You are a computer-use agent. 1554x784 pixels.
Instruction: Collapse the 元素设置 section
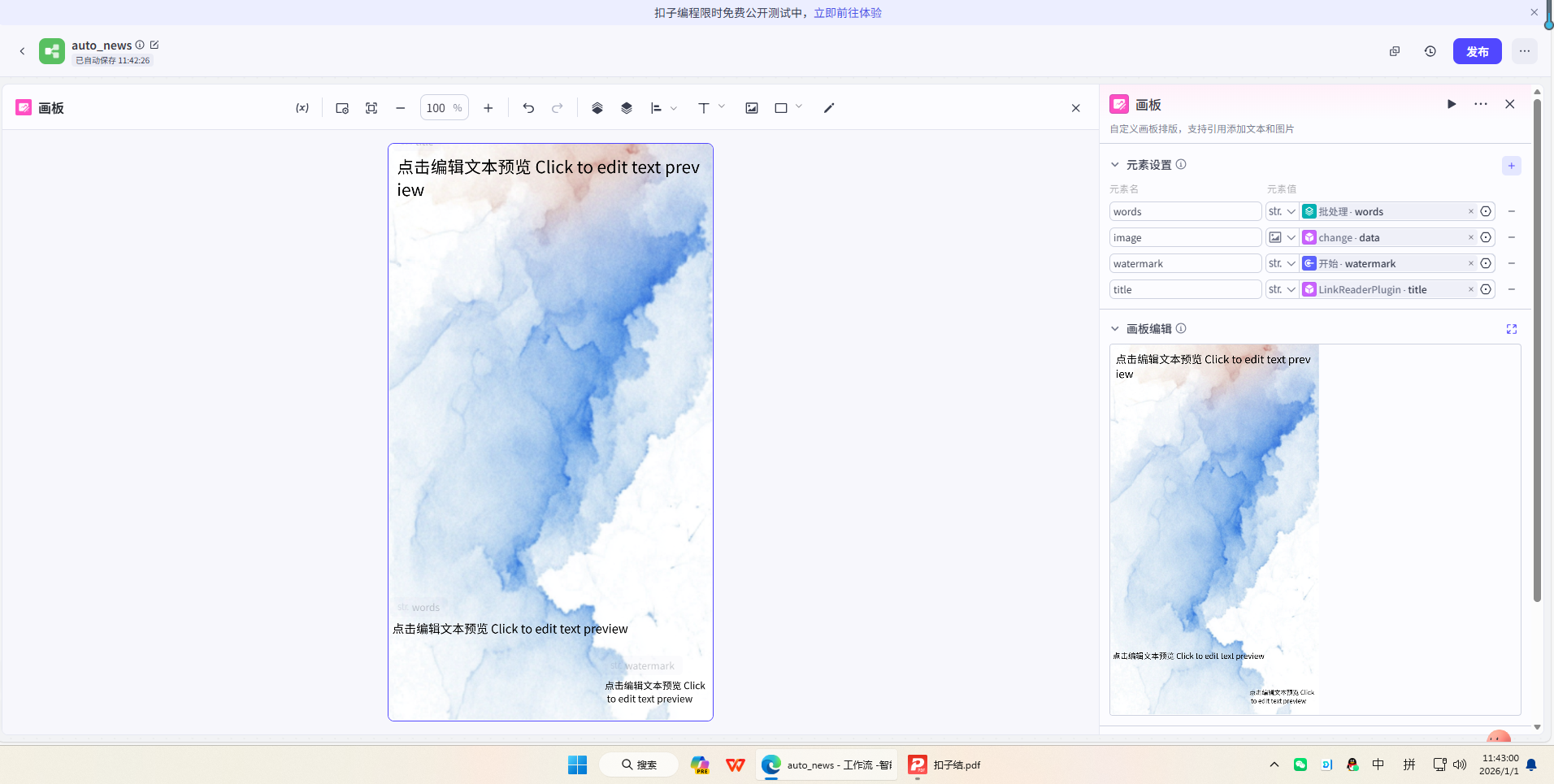tap(1115, 164)
